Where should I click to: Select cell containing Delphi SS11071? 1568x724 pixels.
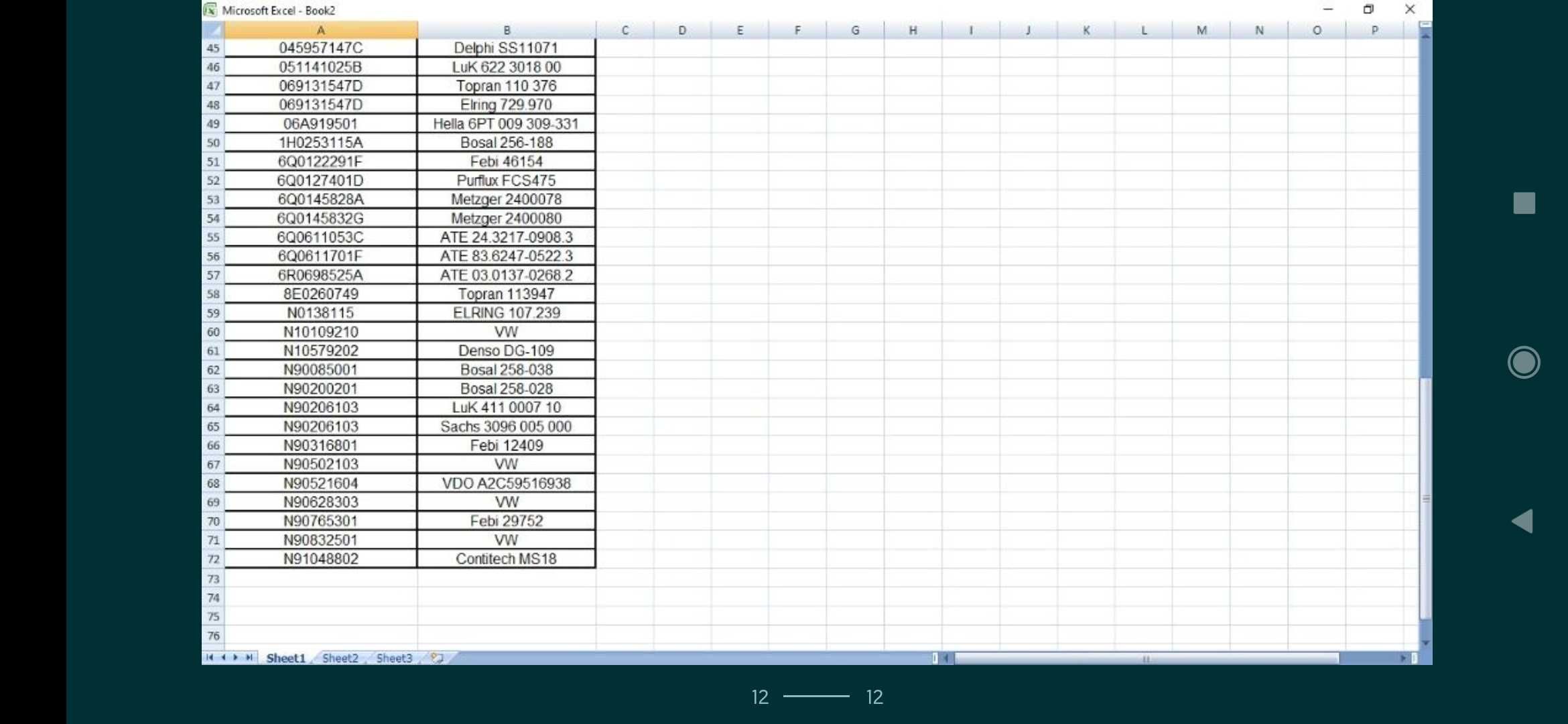click(506, 48)
